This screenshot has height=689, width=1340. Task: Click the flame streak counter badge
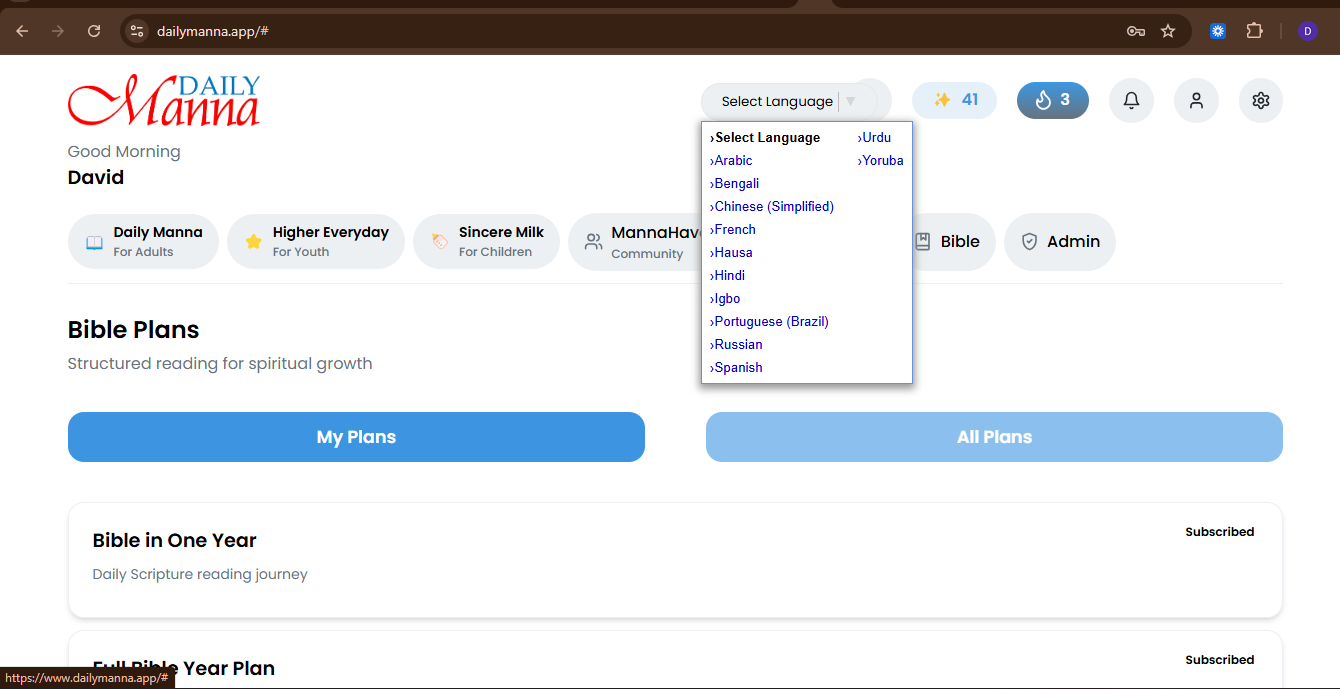pyautogui.click(x=1052, y=100)
